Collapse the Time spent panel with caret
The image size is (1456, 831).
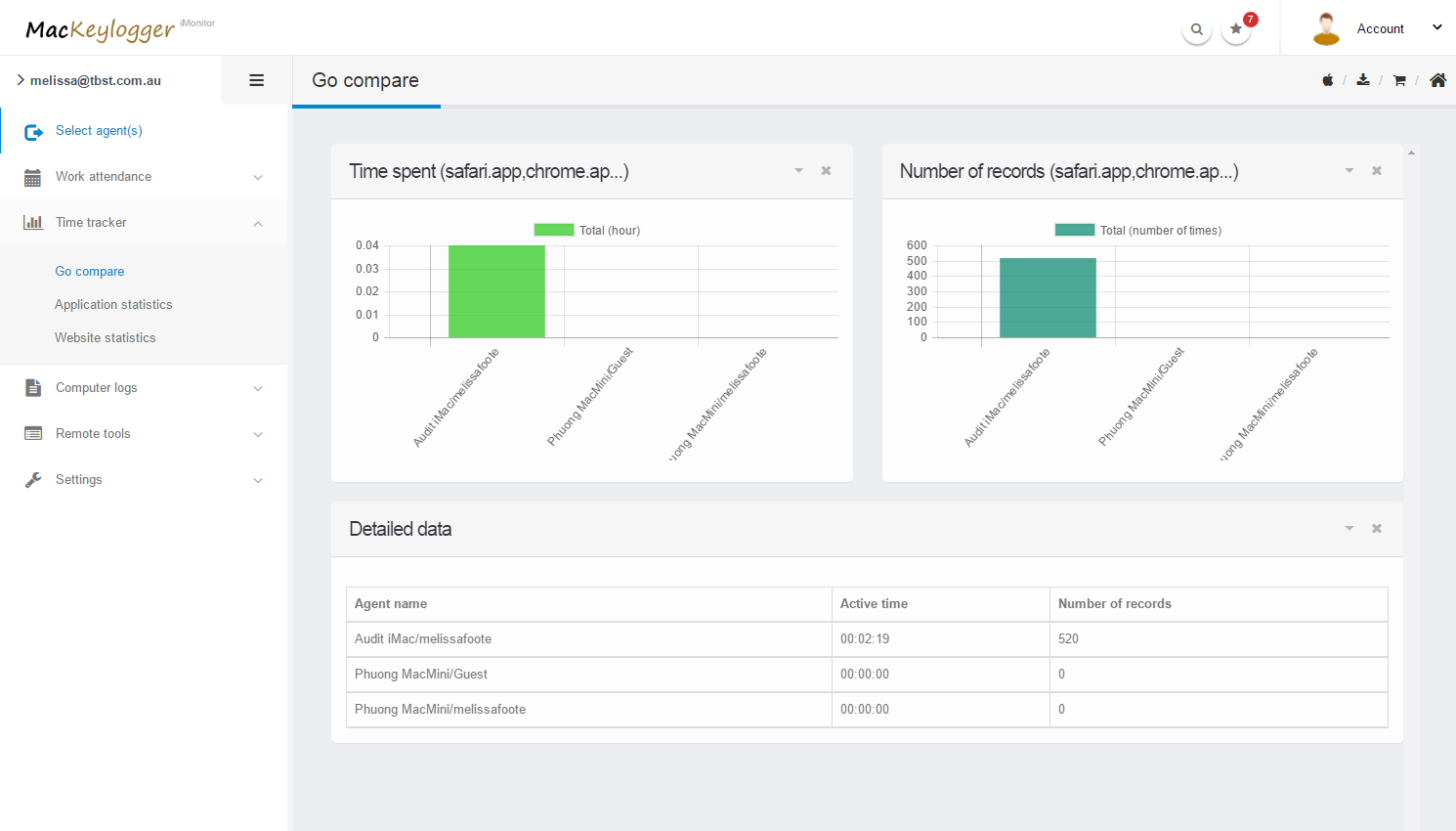(x=798, y=171)
